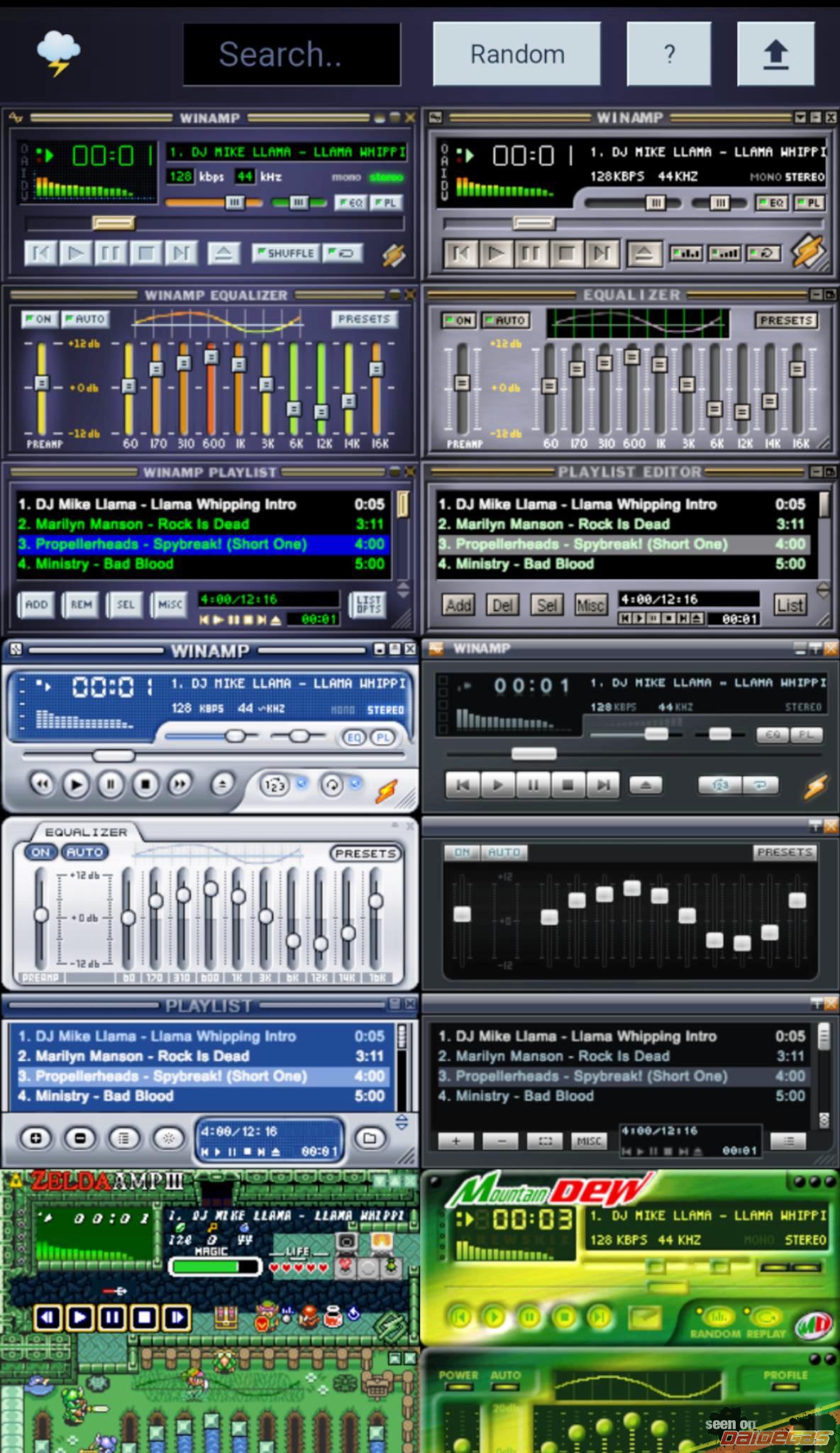Pause in the blue-white Winamp skin
The image size is (840, 1453).
[111, 785]
